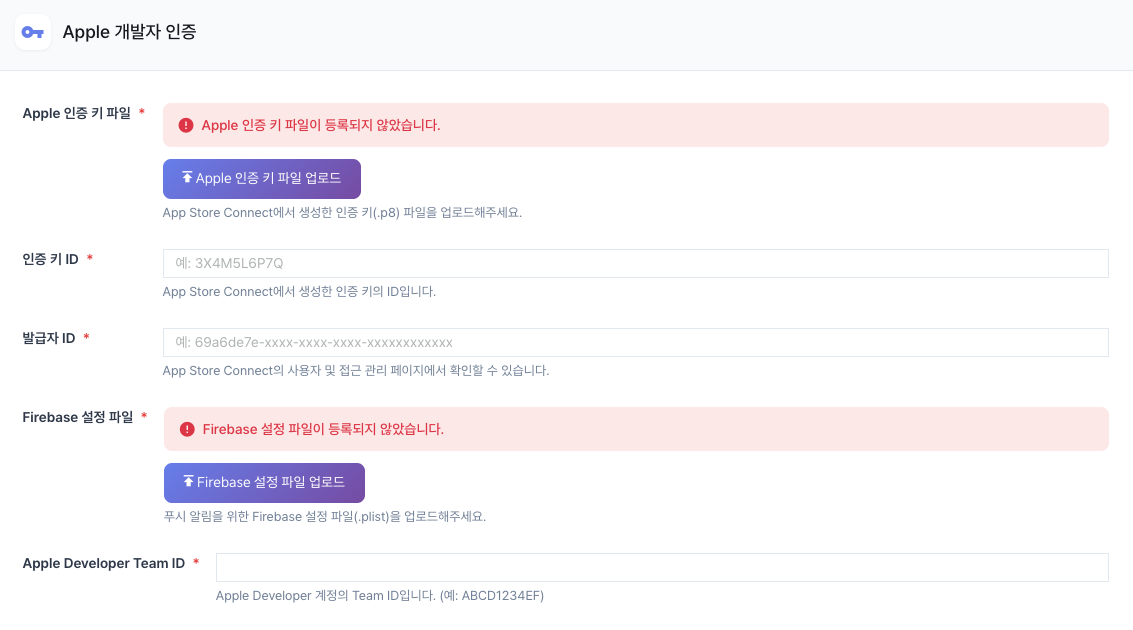Click the red error icon for Apple 인증 키
This screenshot has width=1133, height=630.
click(x=186, y=125)
